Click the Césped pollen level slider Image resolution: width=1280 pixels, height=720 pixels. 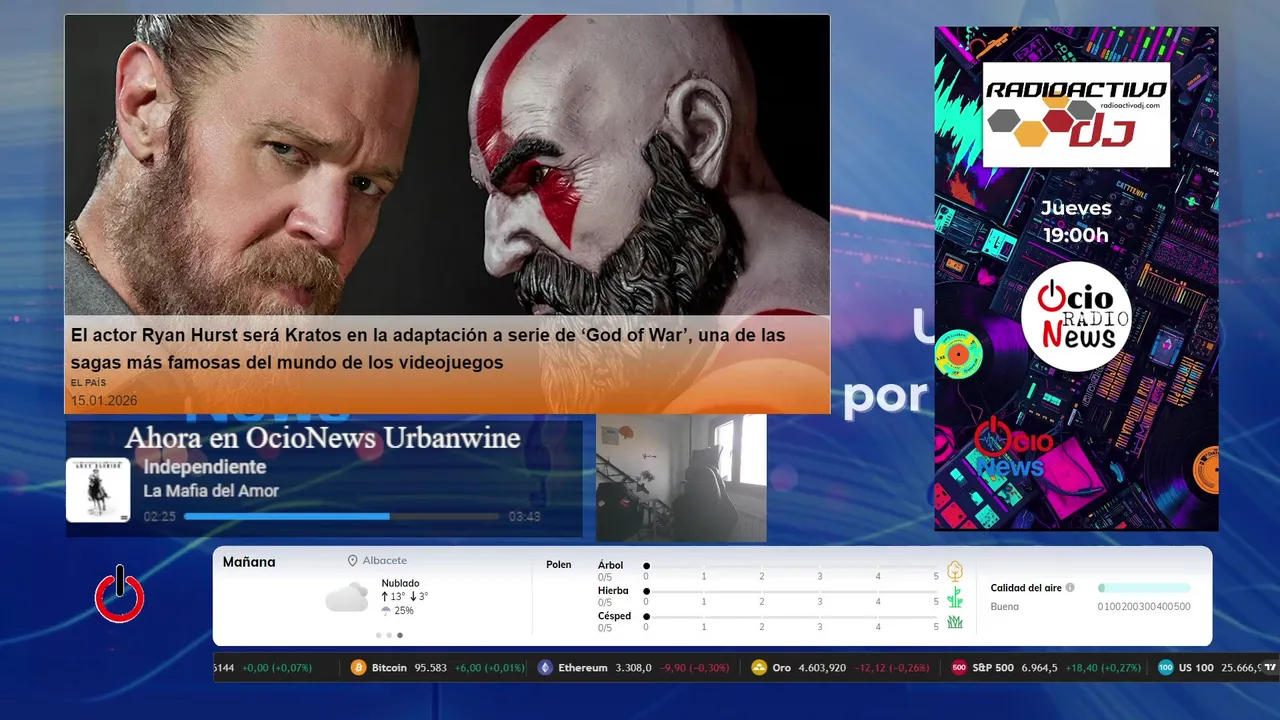point(791,617)
